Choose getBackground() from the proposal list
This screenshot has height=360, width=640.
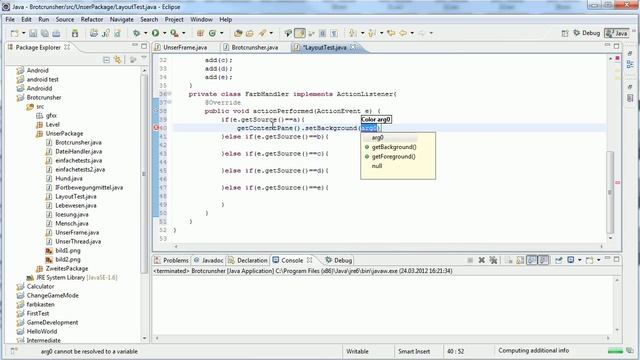[394, 147]
